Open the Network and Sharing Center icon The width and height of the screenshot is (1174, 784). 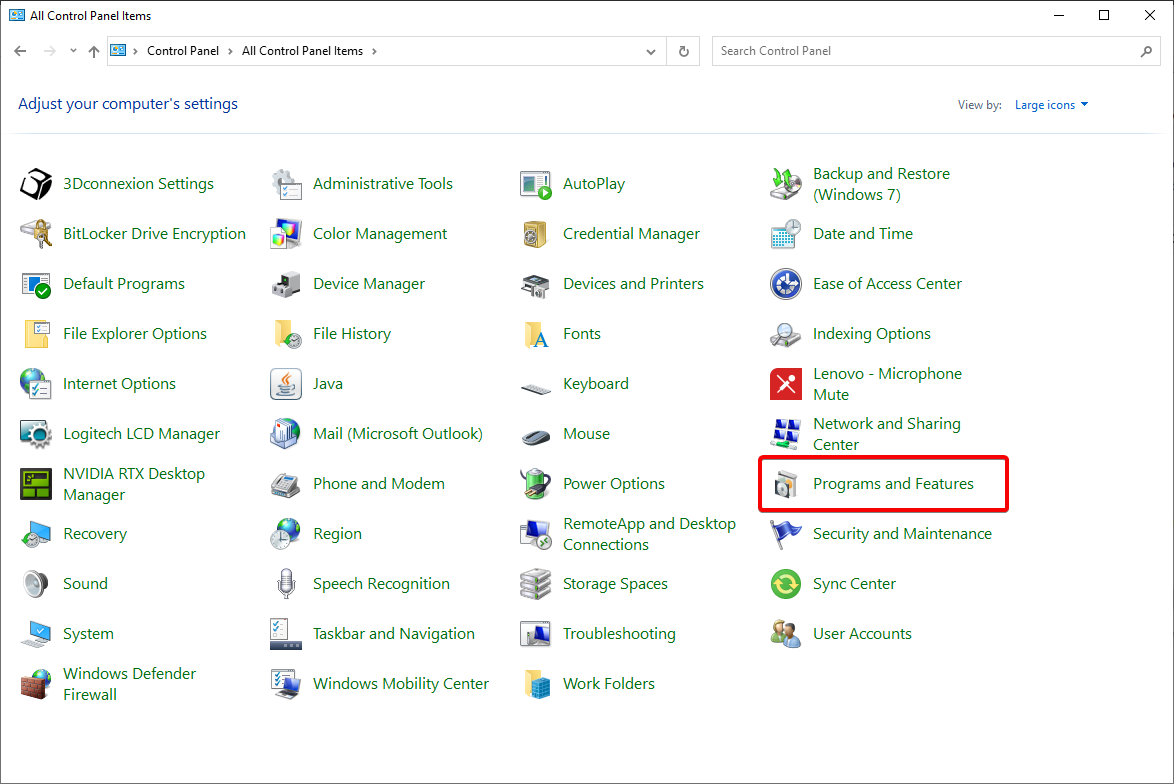click(x=786, y=434)
